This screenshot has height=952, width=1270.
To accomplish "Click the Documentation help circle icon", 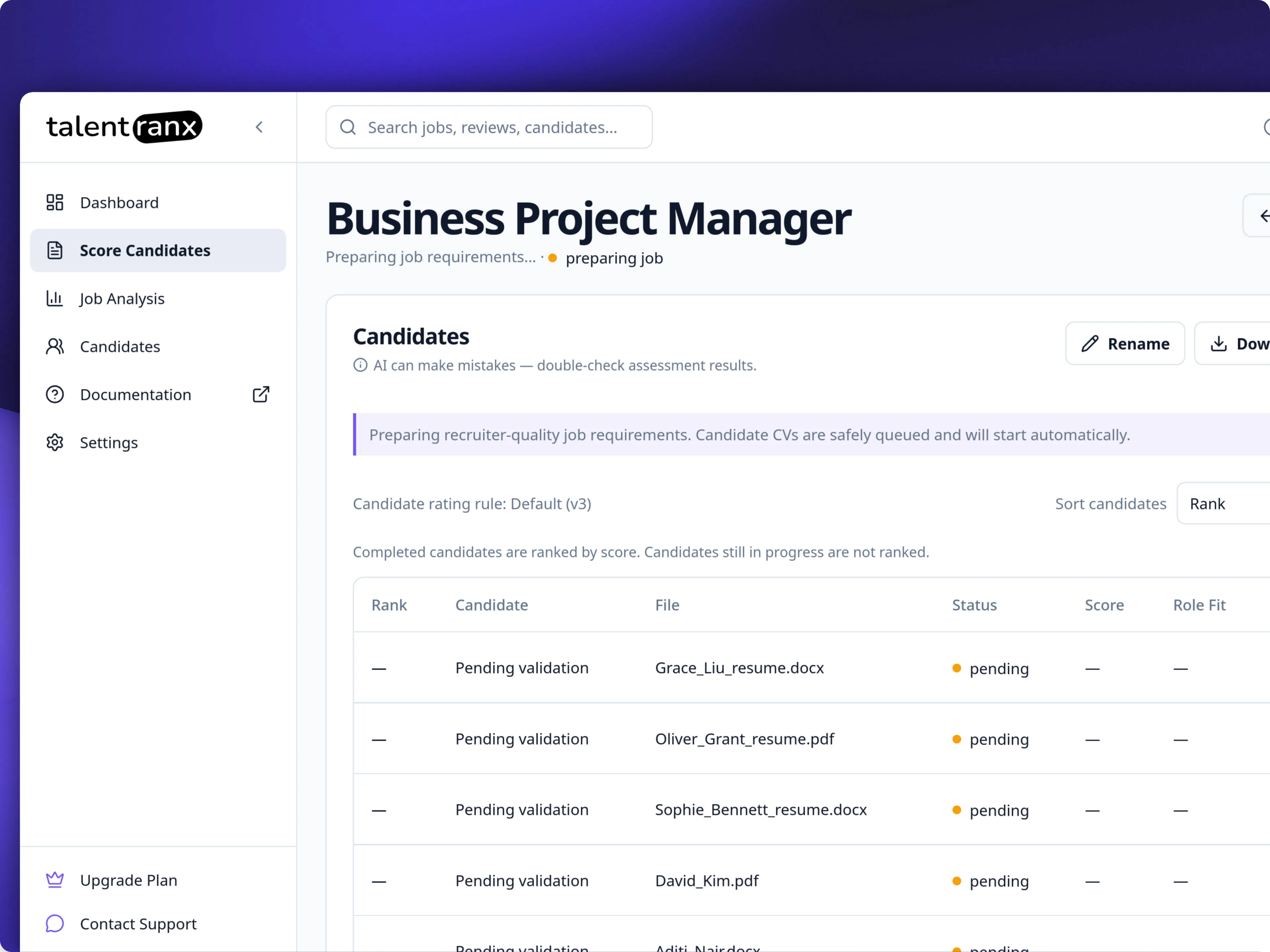I will 55,395.
